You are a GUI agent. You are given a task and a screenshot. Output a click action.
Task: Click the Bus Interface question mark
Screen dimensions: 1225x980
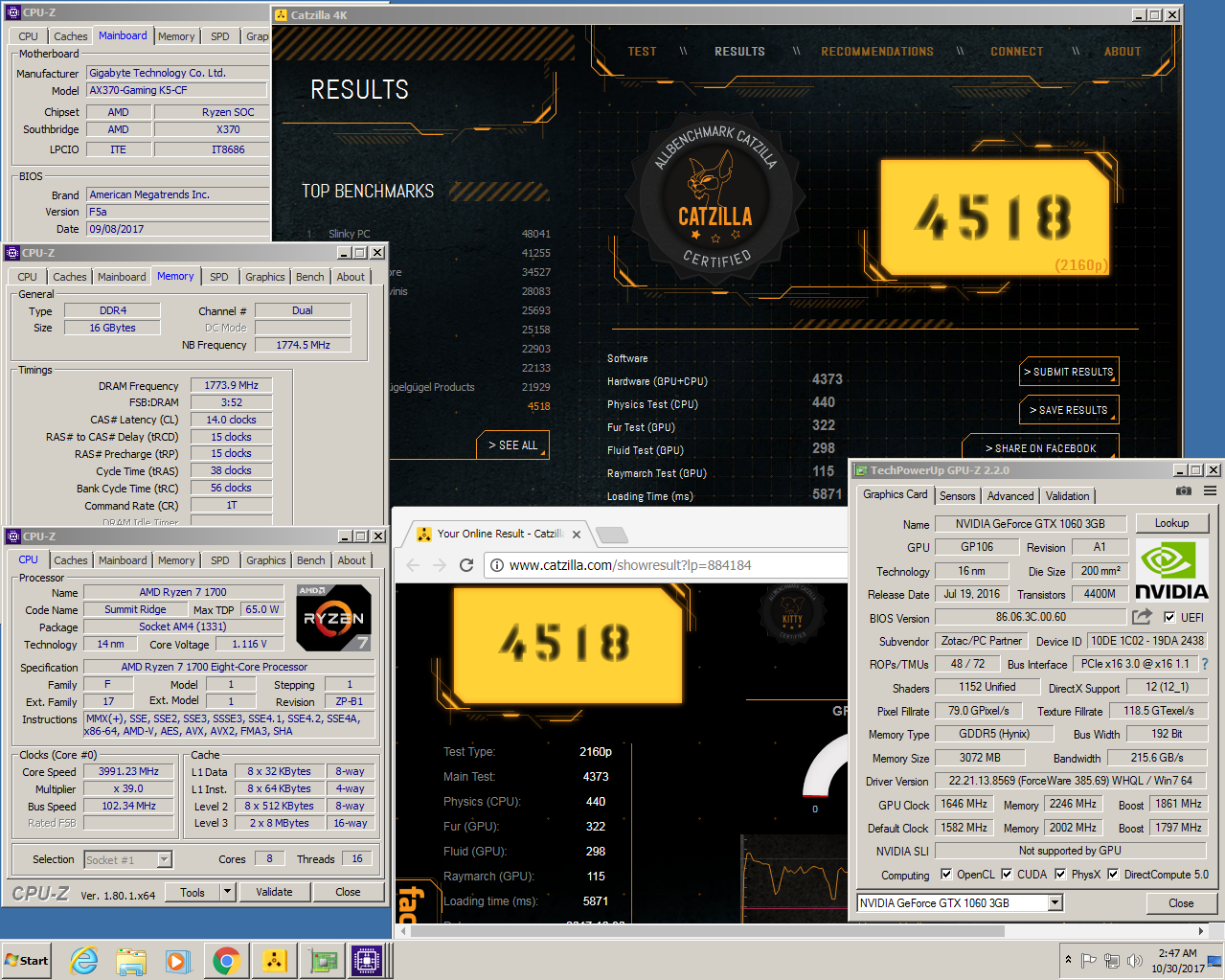tap(1205, 664)
